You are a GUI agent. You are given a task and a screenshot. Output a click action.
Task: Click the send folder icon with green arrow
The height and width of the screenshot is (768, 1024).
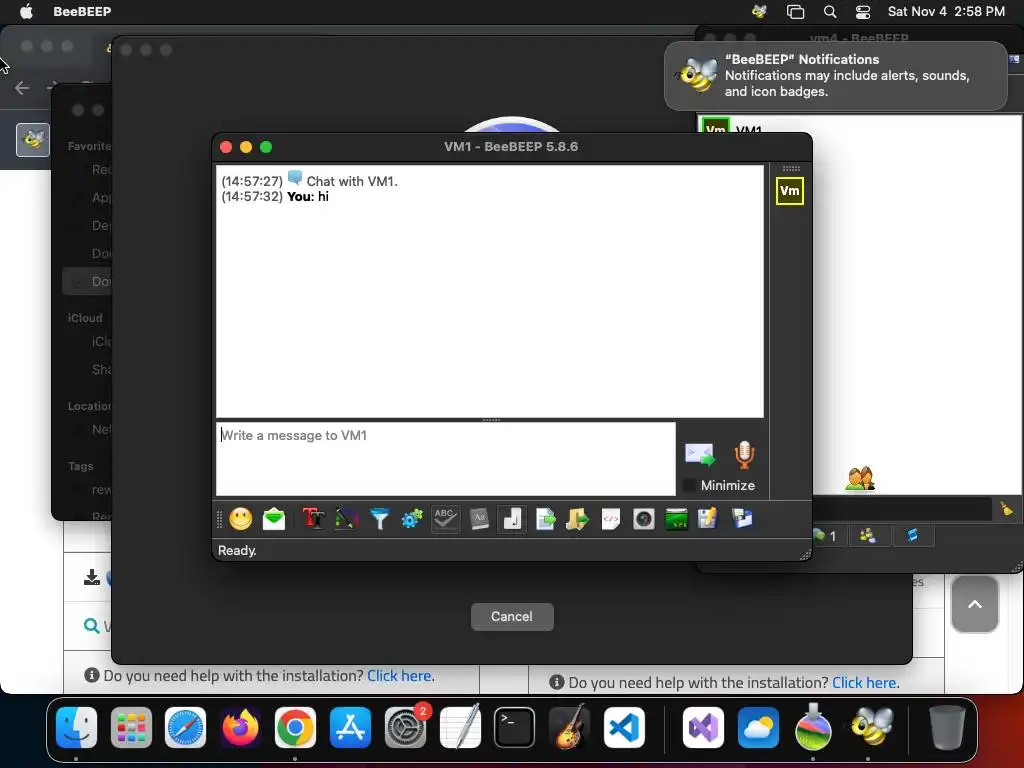pyautogui.click(x=577, y=519)
